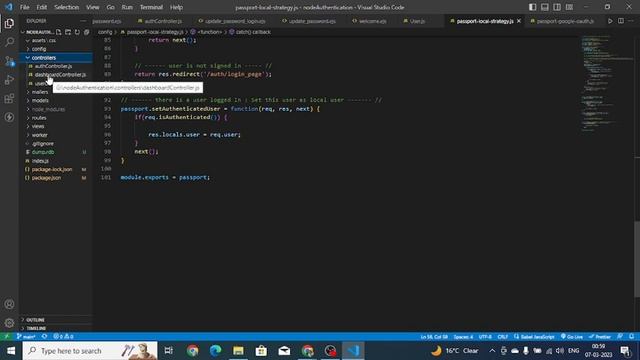The height and width of the screenshot is (360, 640).
Task: Click the New Folder icon in Explorer
Action: point(68,32)
